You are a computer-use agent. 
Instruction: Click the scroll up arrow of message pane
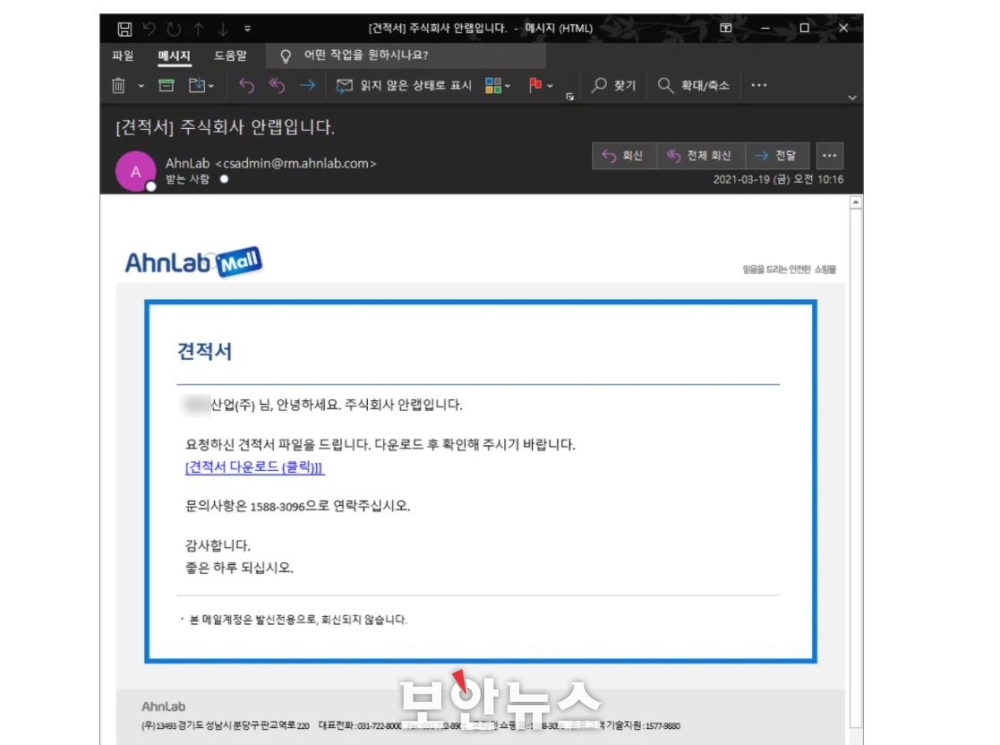[856, 202]
